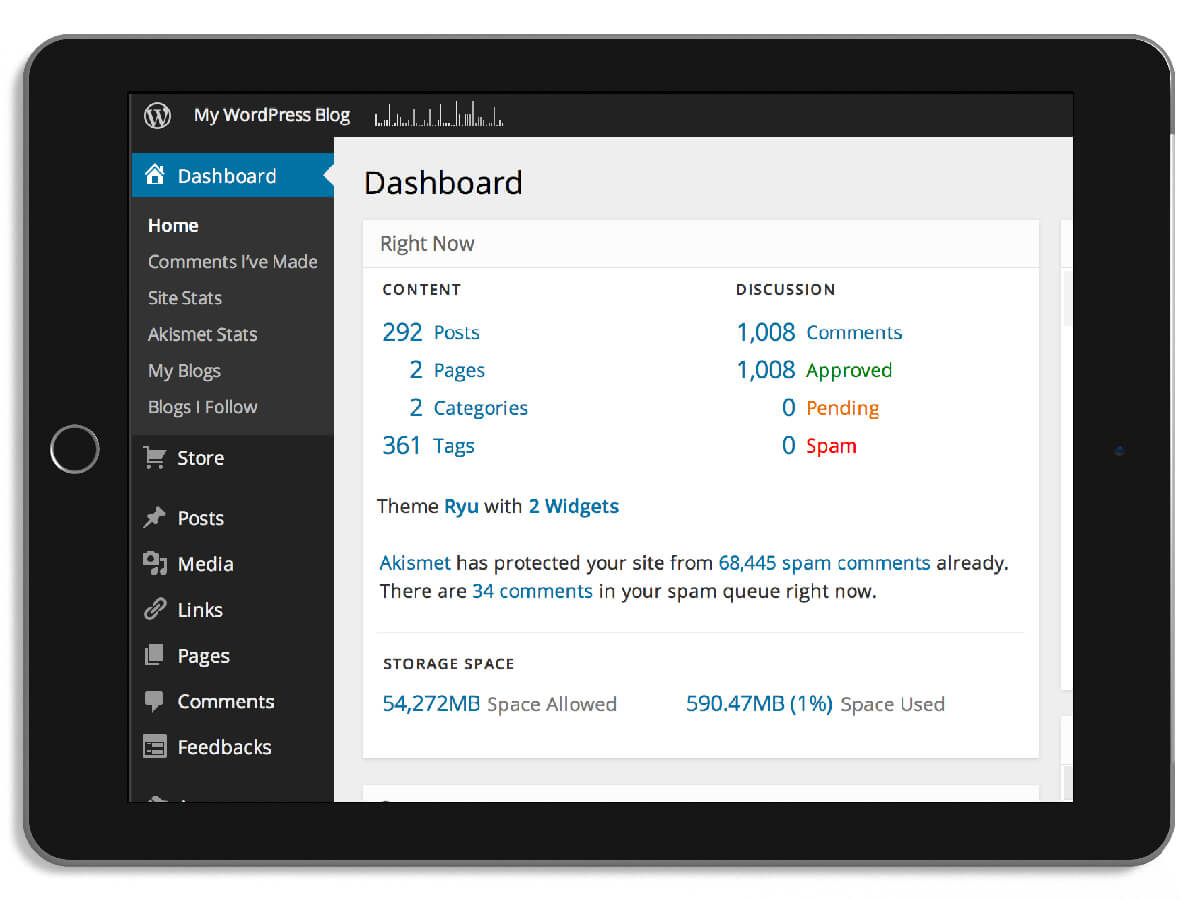Open Blogs I Follow submenu item
Image resolution: width=1181 pixels, height=901 pixels.
(203, 407)
